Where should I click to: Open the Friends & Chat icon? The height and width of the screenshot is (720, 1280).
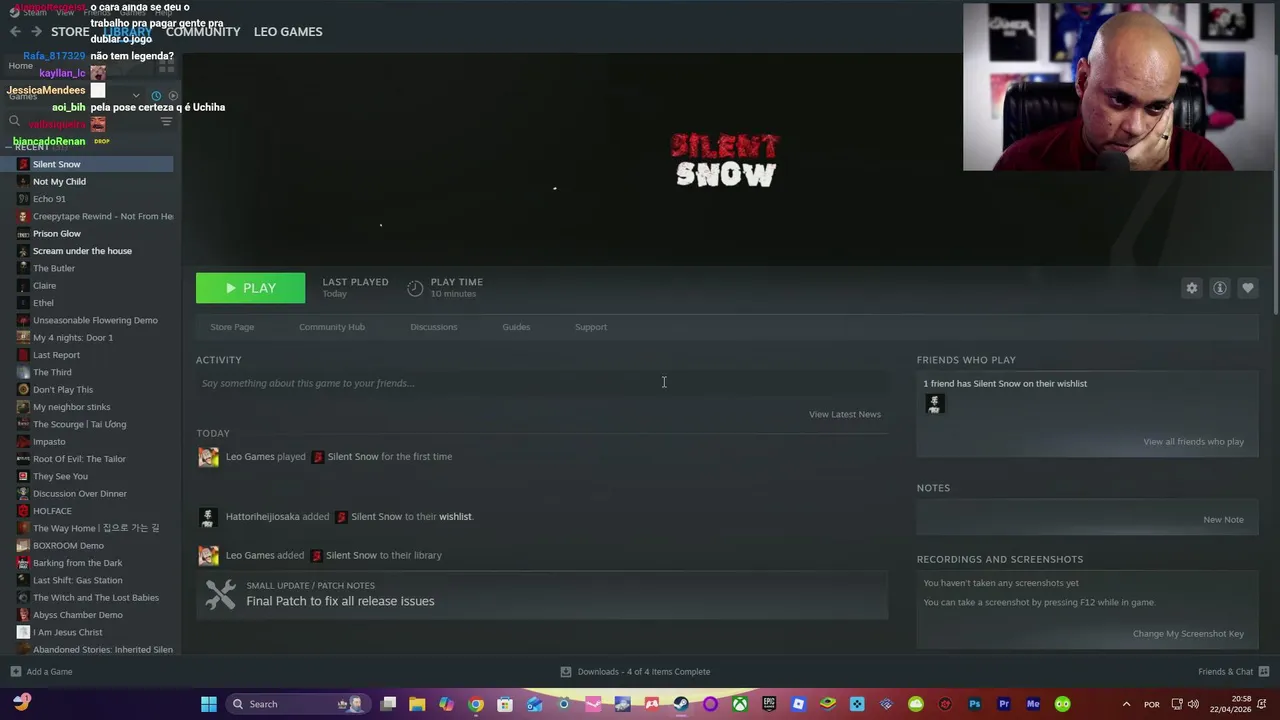[1264, 672]
